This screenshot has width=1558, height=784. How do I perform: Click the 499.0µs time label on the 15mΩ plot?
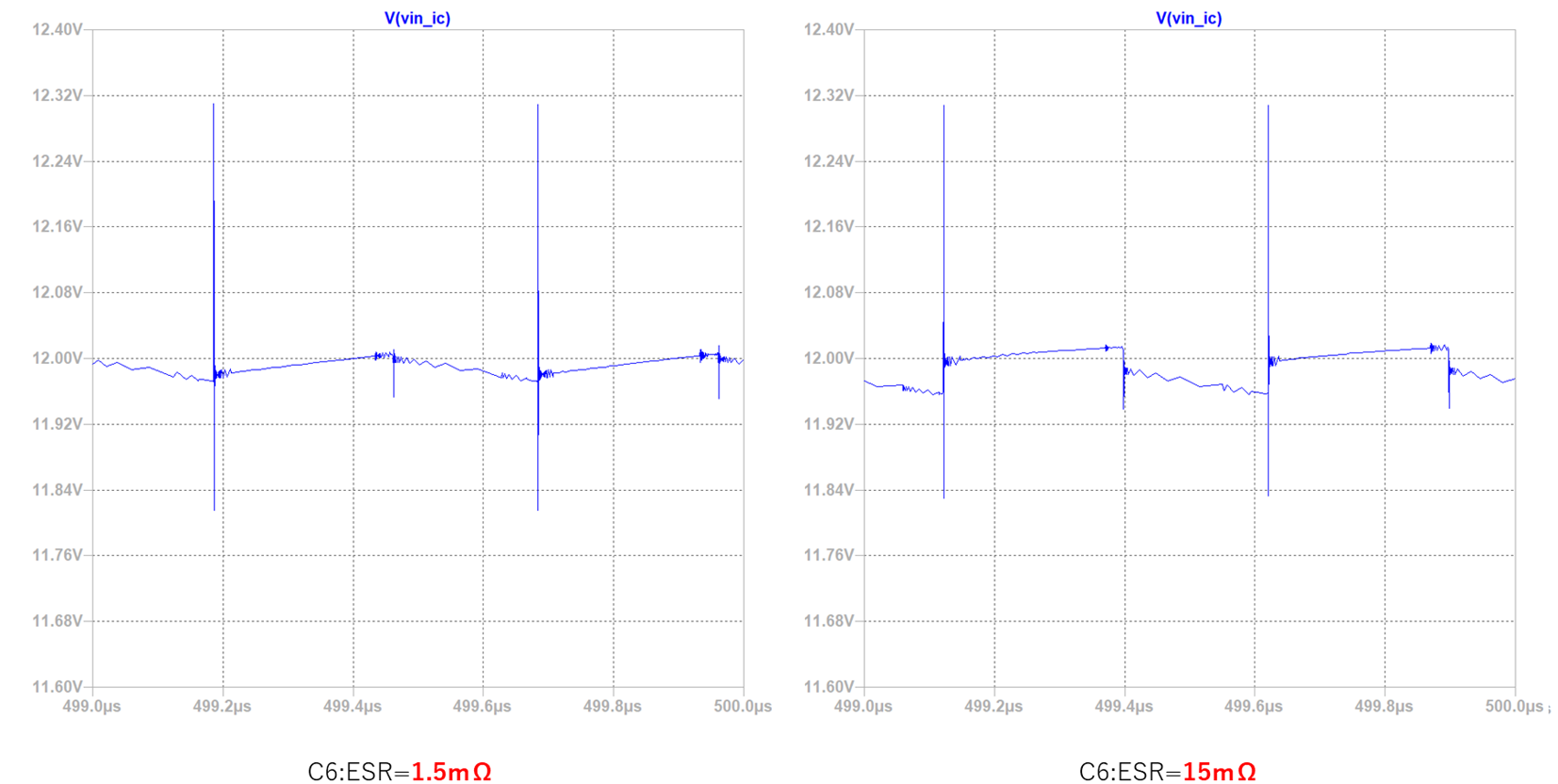click(863, 706)
